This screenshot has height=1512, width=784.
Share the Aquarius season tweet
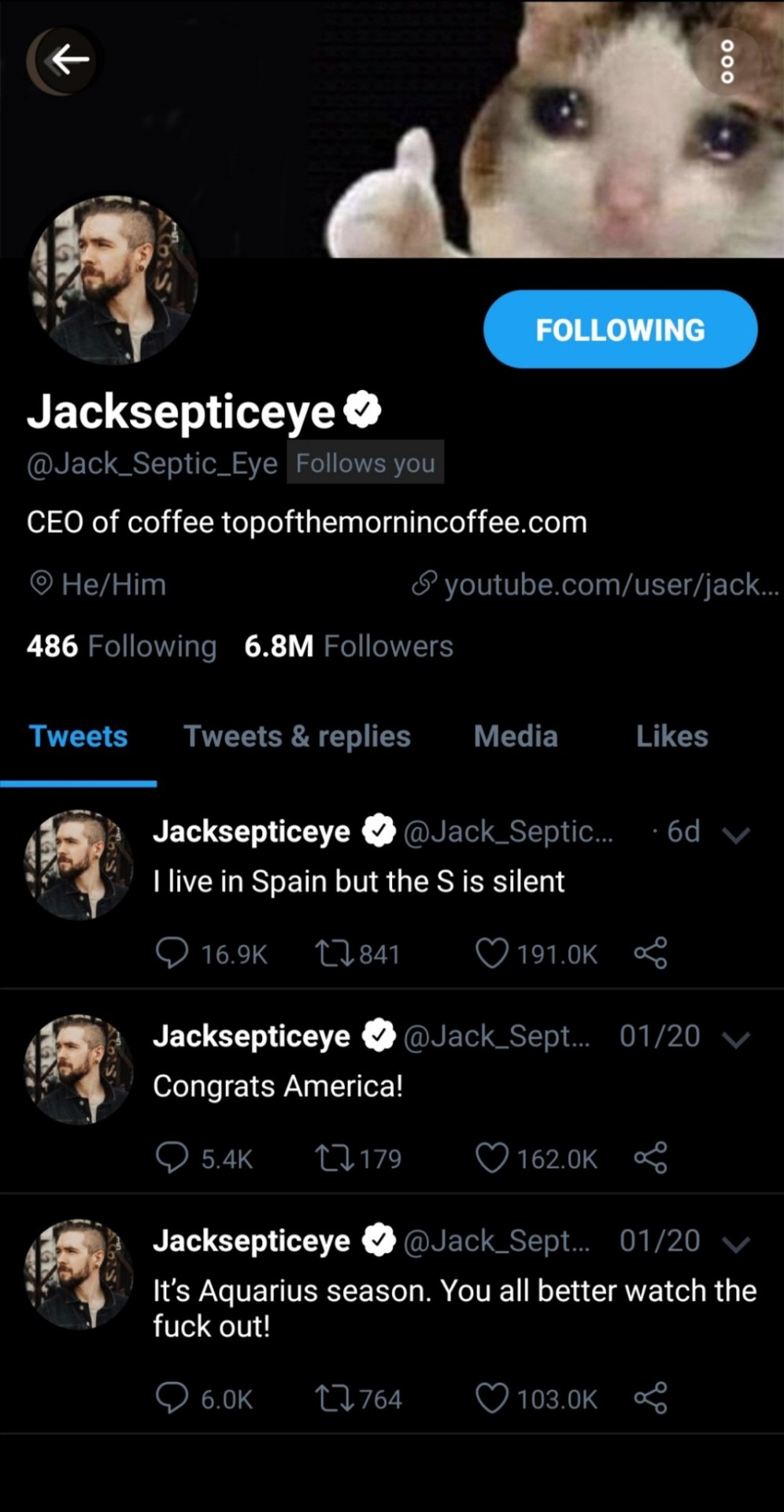[x=651, y=1399]
